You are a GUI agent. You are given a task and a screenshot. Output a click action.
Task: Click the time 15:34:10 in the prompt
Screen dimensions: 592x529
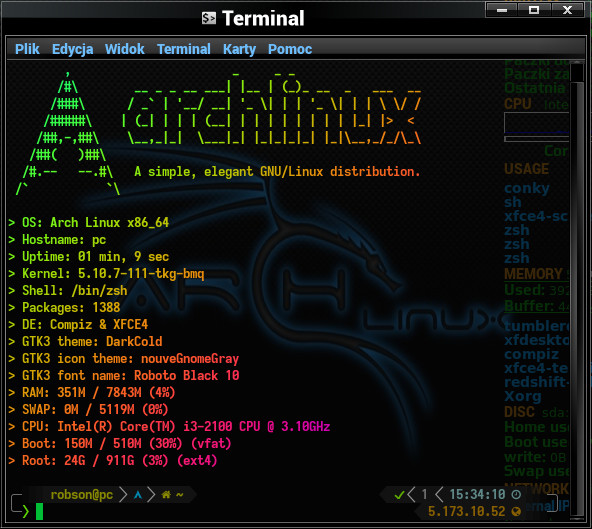pos(477,494)
